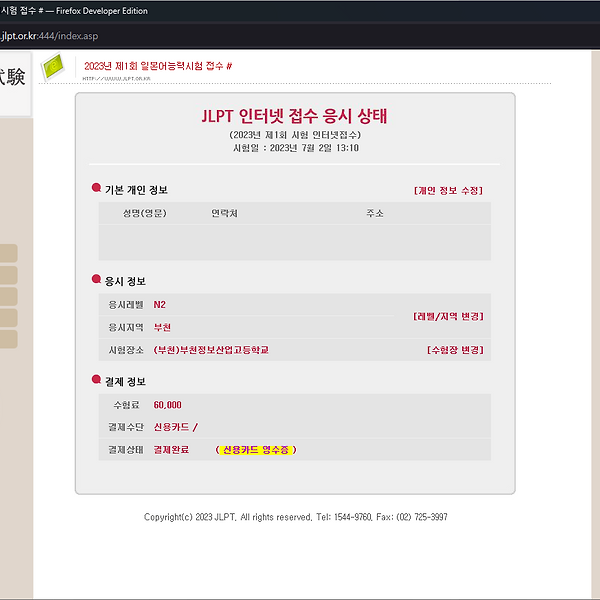
Task: Open 개인 정보 수정 link
Action: pos(448,191)
